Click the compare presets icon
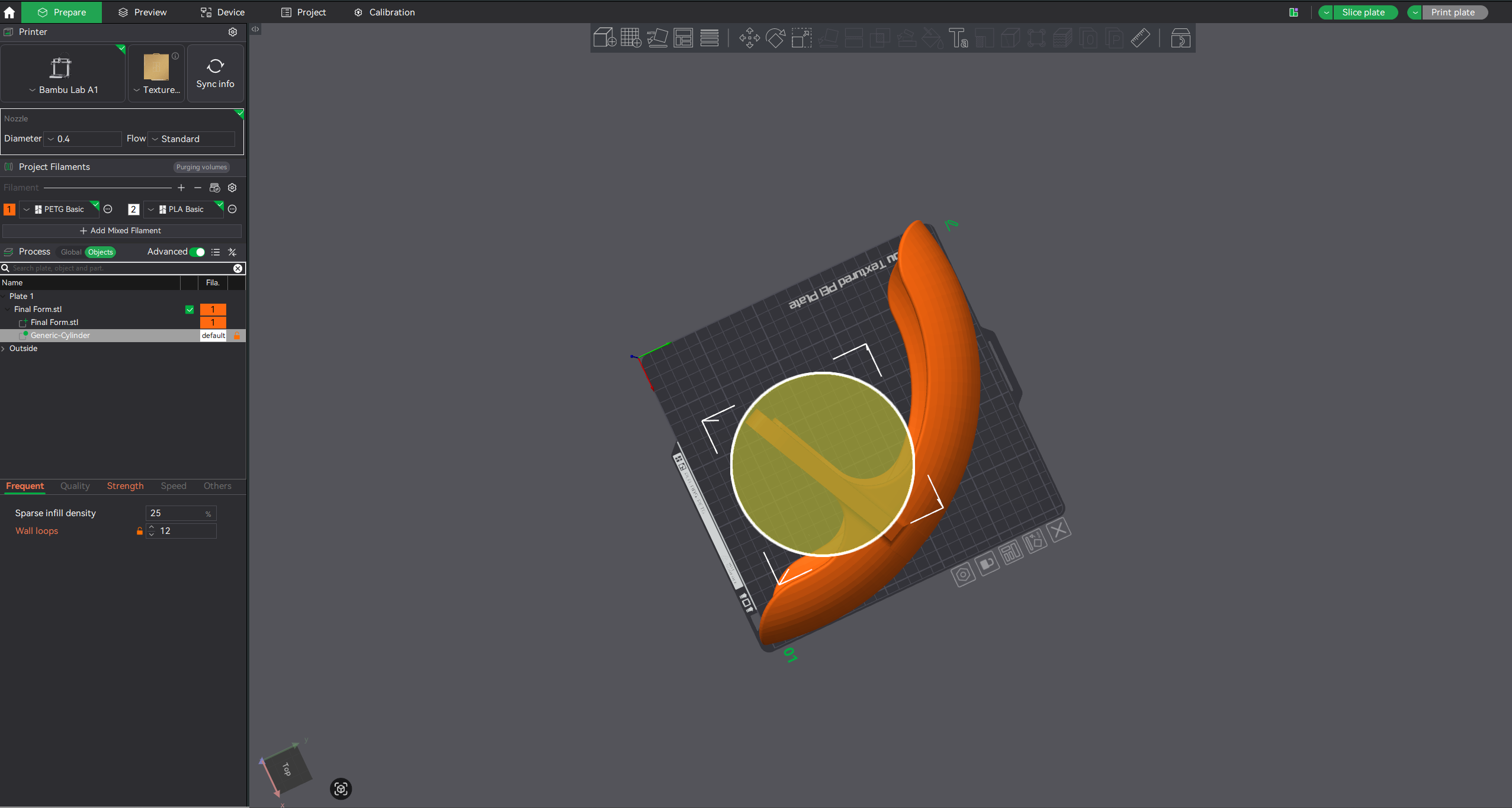Viewport: 1512px width, 808px height. (x=232, y=252)
